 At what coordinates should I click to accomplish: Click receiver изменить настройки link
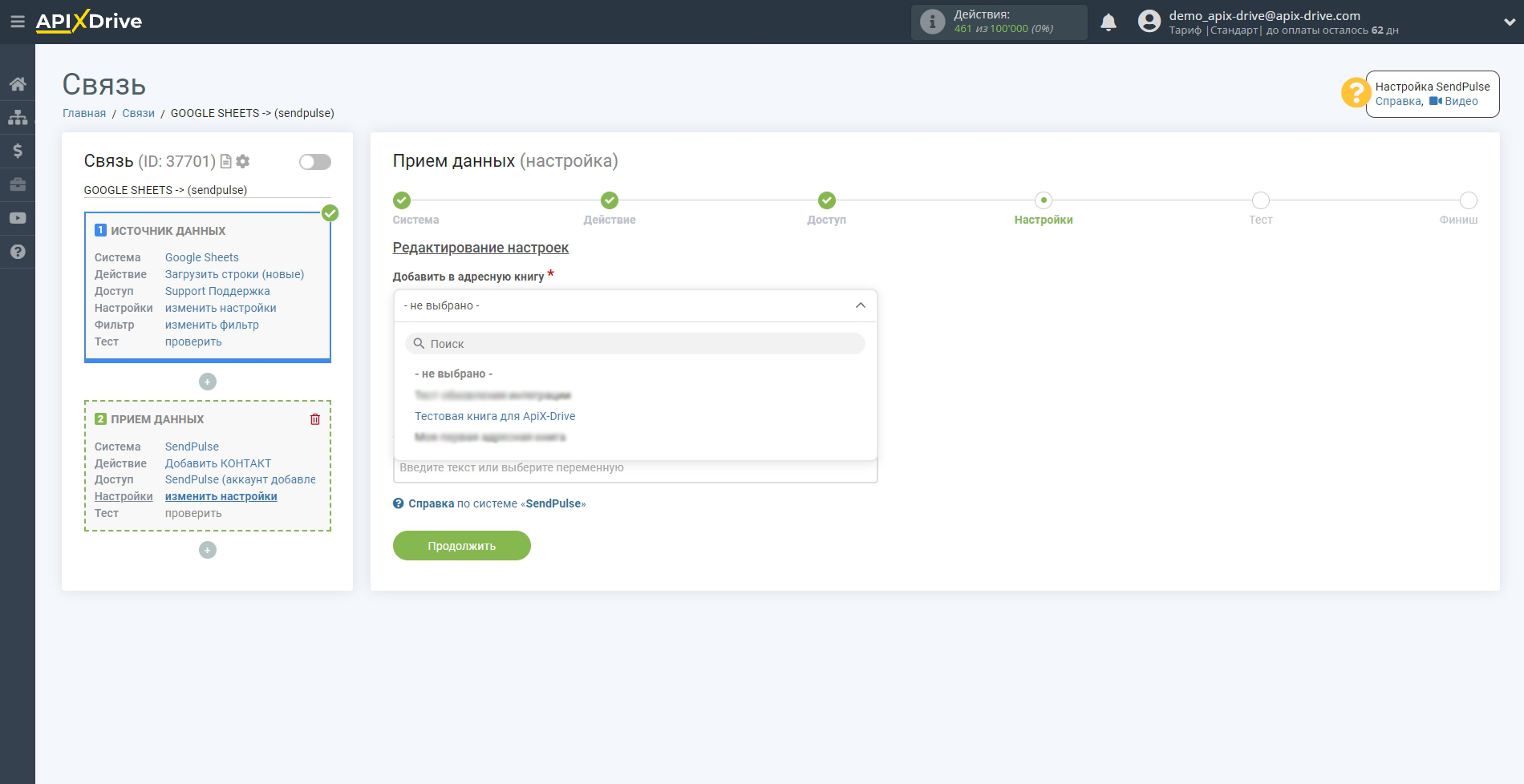tap(221, 496)
